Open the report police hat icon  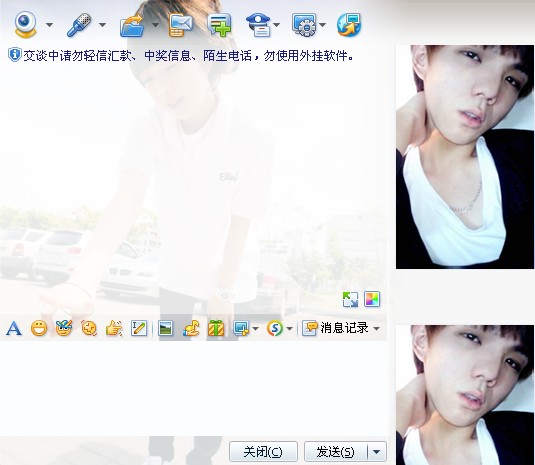tap(258, 25)
